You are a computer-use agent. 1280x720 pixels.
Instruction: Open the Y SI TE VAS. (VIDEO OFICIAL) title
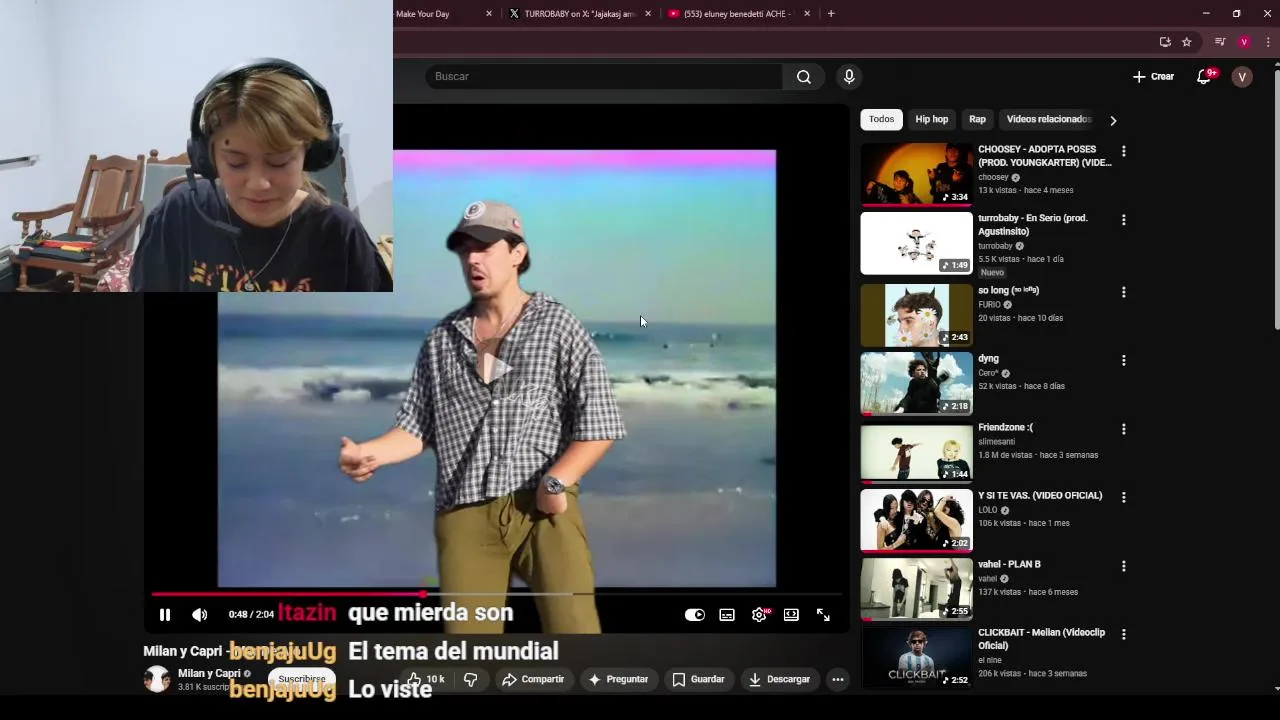[x=1040, y=496]
